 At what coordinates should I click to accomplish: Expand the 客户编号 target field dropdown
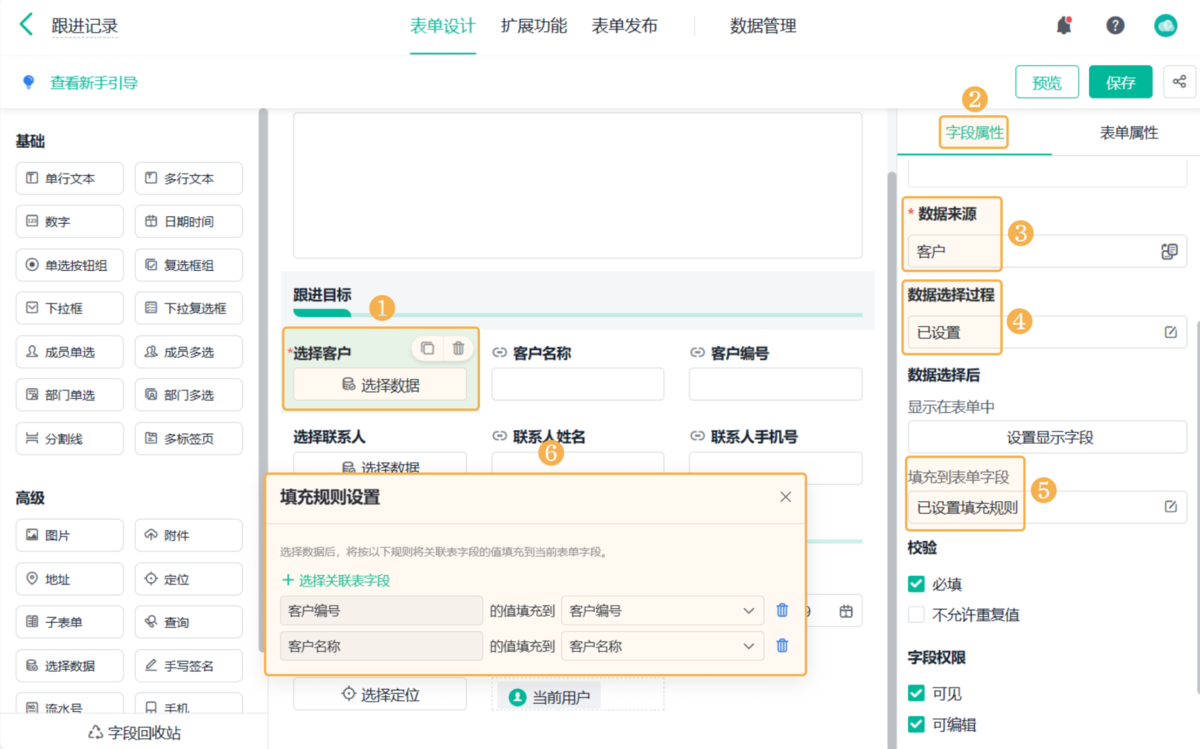[x=748, y=611]
